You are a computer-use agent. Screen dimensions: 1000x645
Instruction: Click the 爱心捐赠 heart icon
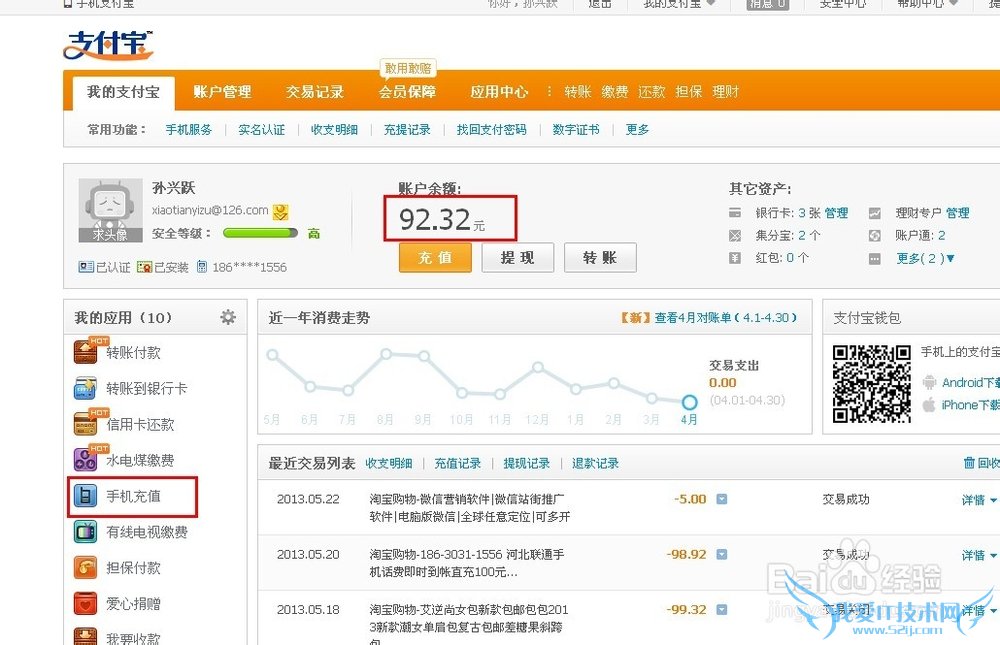(x=86, y=604)
